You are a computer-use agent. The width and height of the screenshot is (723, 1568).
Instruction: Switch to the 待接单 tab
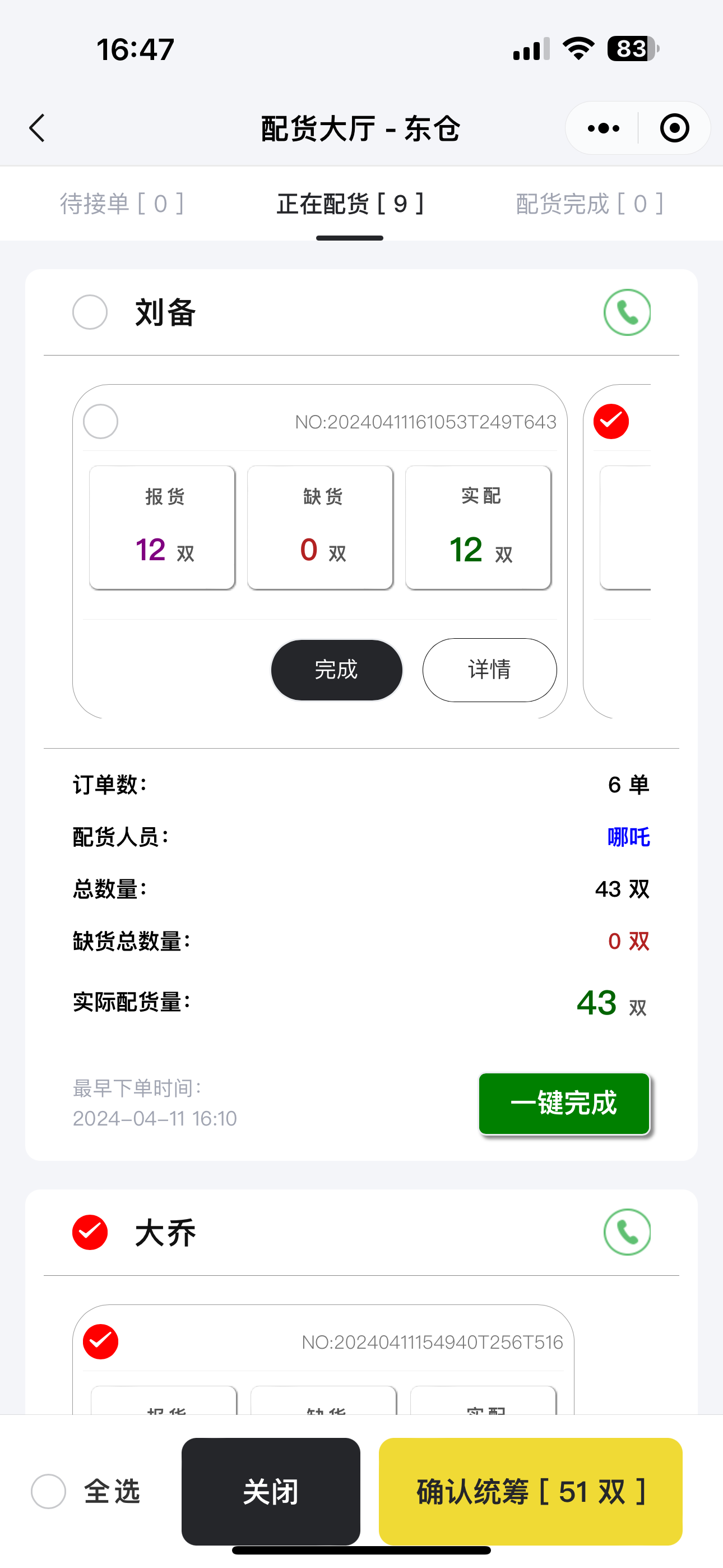click(x=122, y=204)
